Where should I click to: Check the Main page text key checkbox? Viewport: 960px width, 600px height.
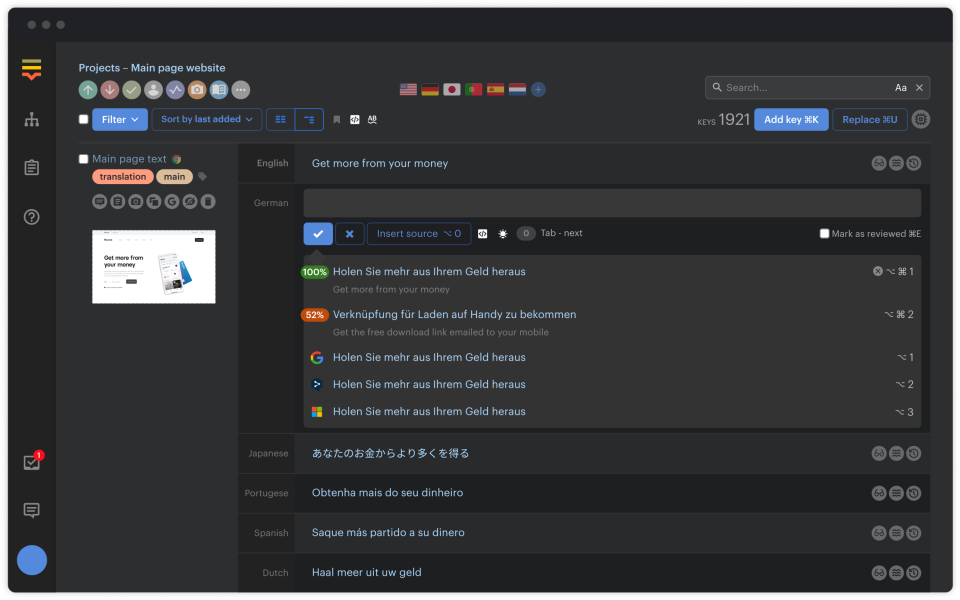point(84,159)
